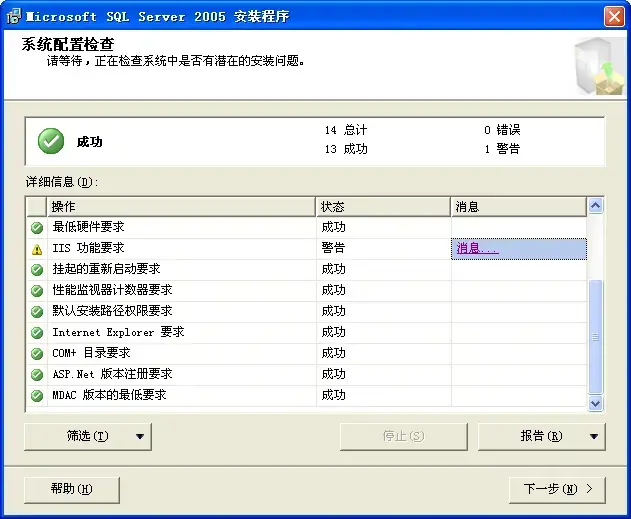Click the large green checkmark summary icon
The image size is (631, 519).
click(51, 141)
